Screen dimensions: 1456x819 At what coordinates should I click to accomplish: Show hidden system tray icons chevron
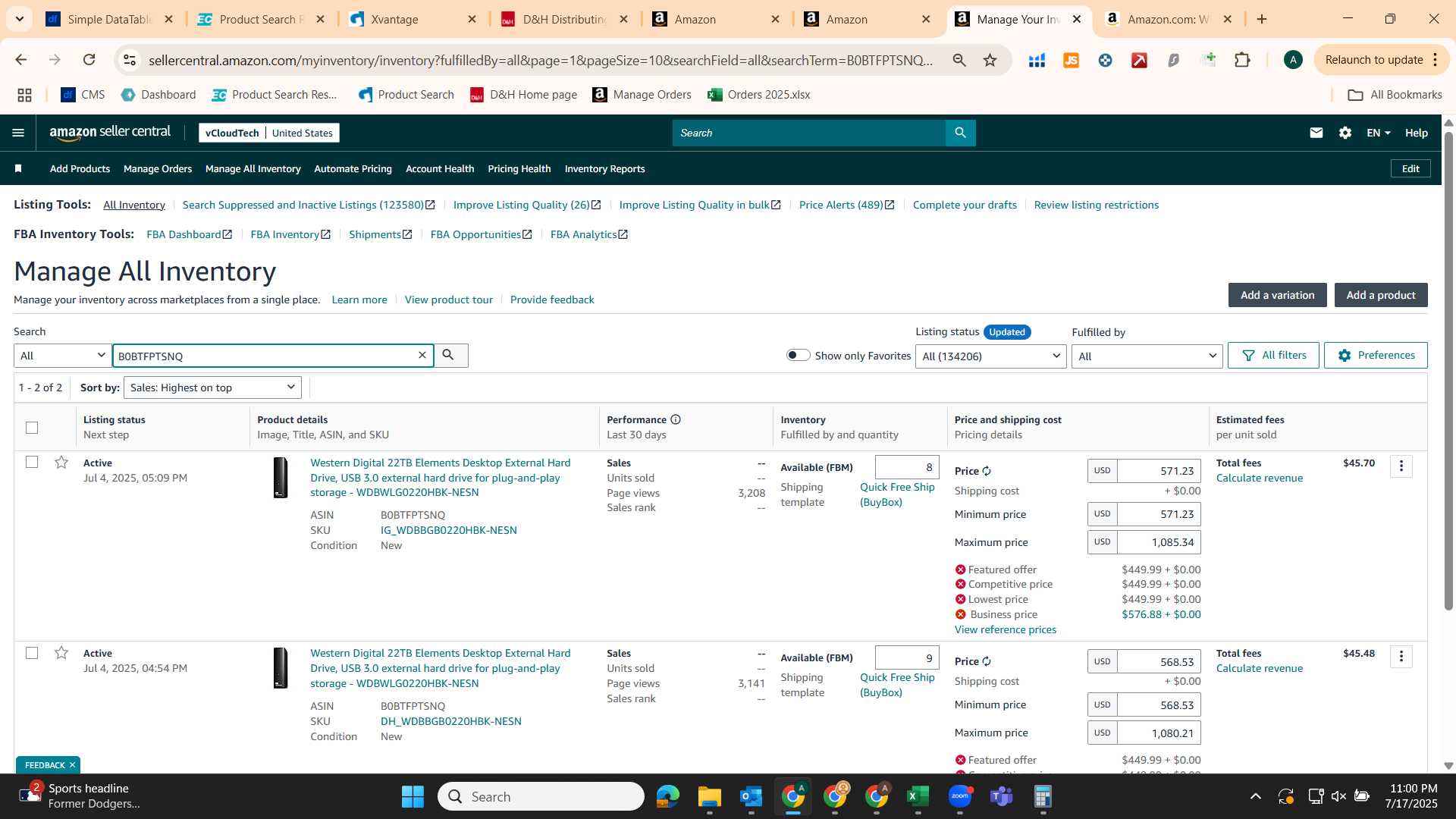pyautogui.click(x=1256, y=796)
